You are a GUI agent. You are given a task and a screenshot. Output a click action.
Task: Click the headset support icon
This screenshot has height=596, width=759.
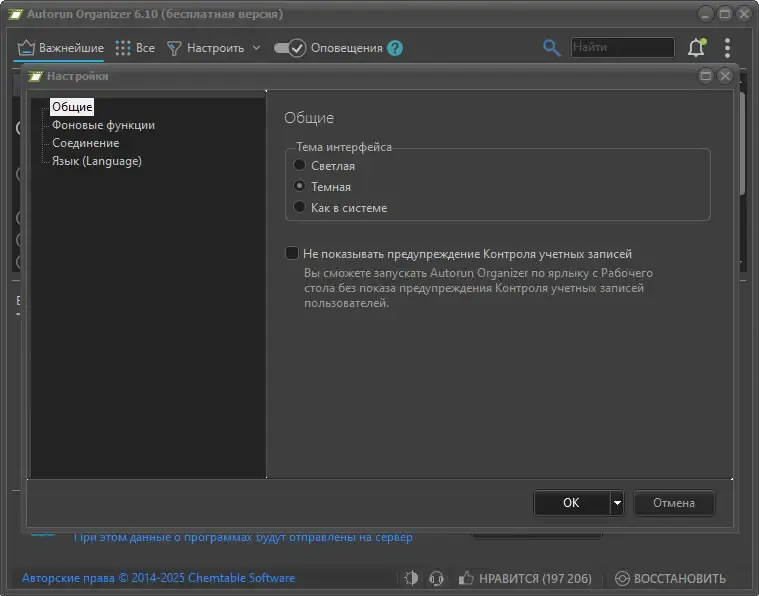(x=436, y=578)
